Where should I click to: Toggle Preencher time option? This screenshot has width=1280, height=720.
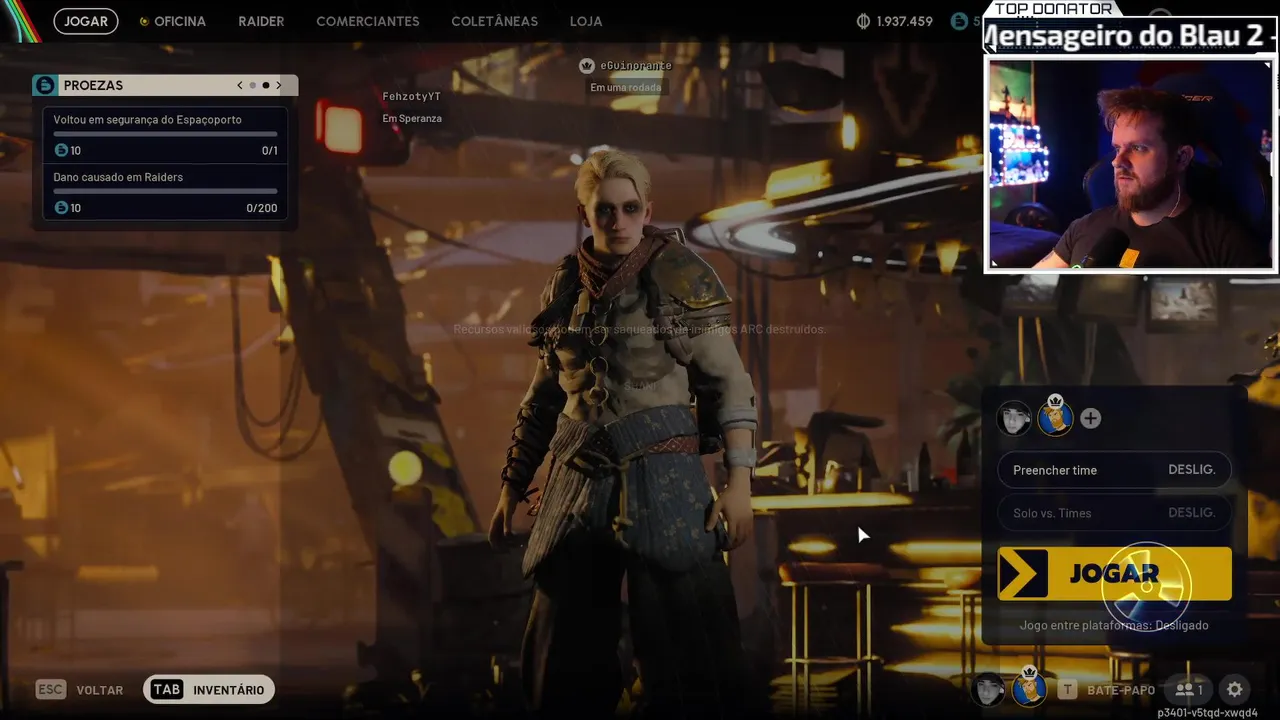1114,470
